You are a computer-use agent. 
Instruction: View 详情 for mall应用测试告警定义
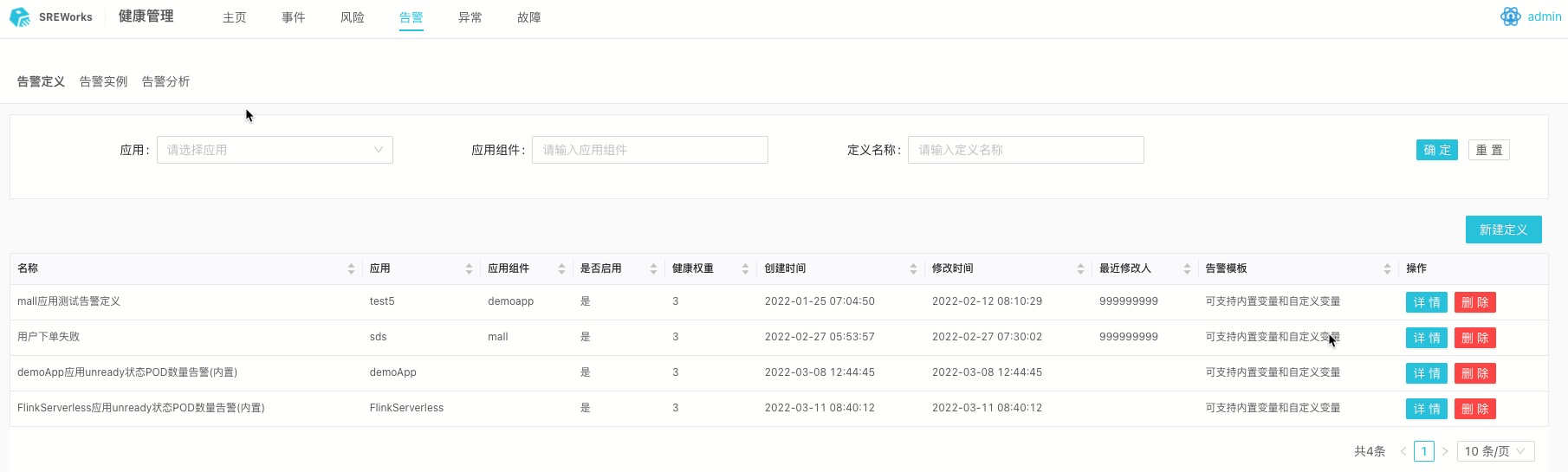(1426, 302)
